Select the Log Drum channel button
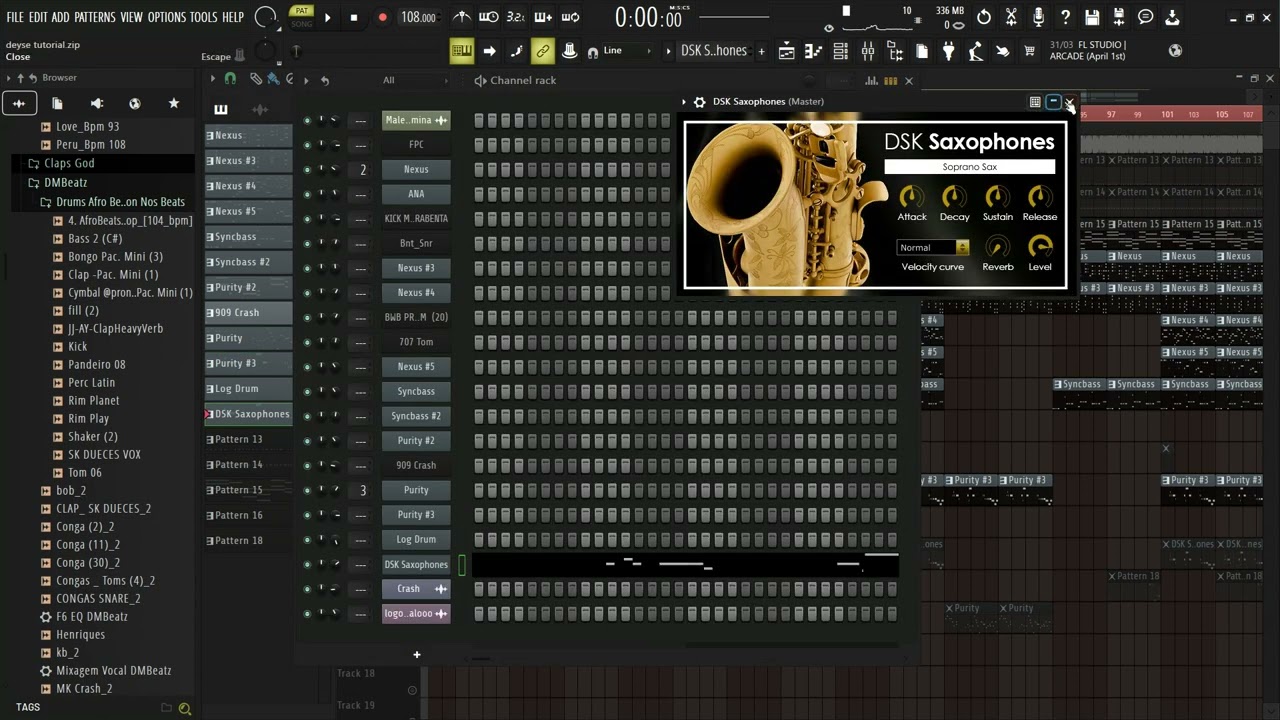The height and width of the screenshot is (720, 1280). [x=416, y=539]
